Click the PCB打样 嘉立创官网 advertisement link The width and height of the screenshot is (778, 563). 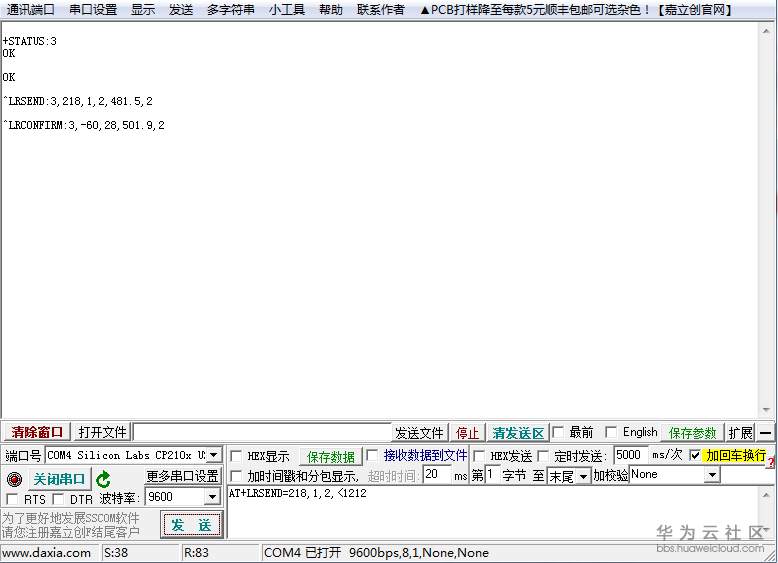[576, 9]
